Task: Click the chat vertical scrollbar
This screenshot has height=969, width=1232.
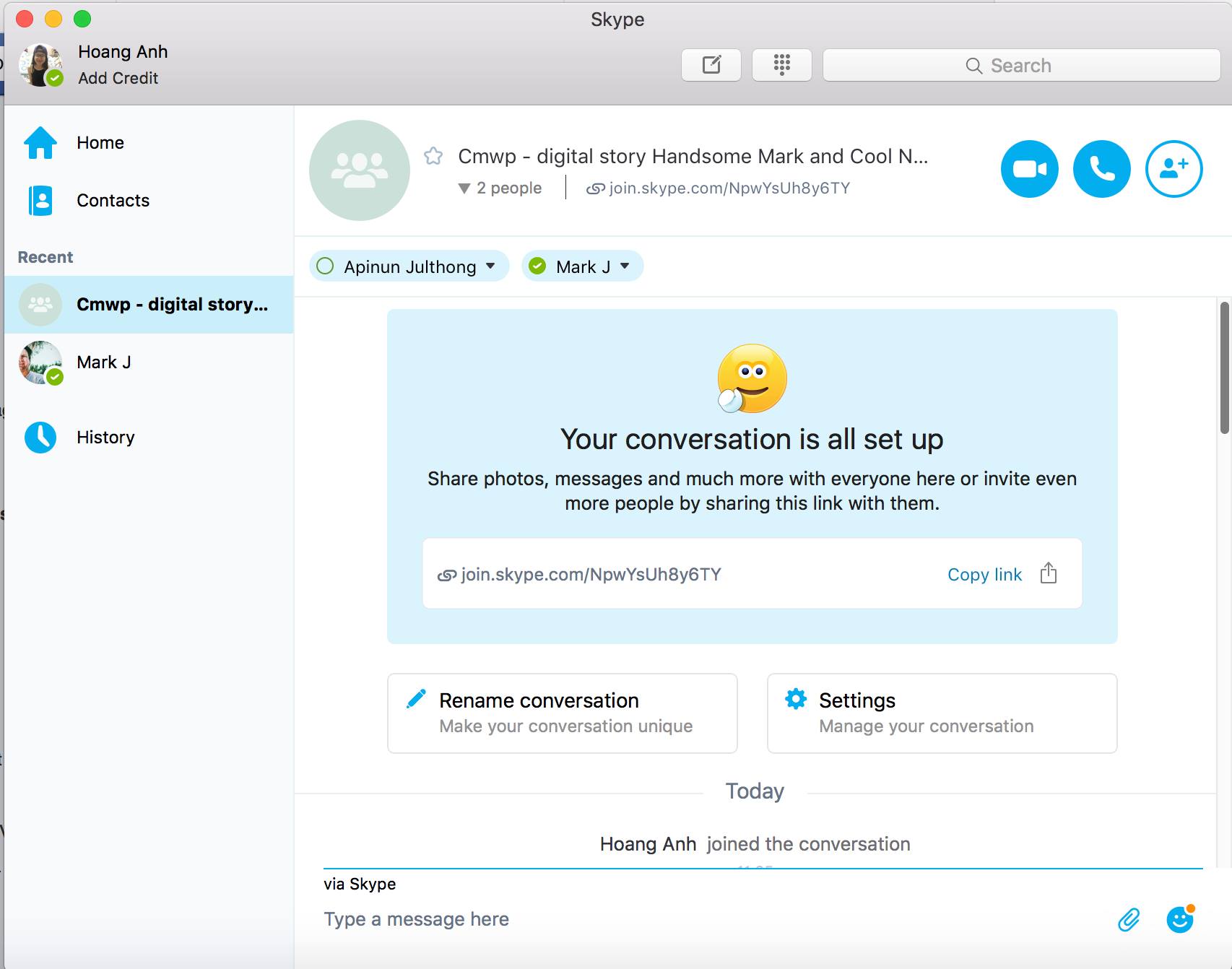Action: (1224, 368)
